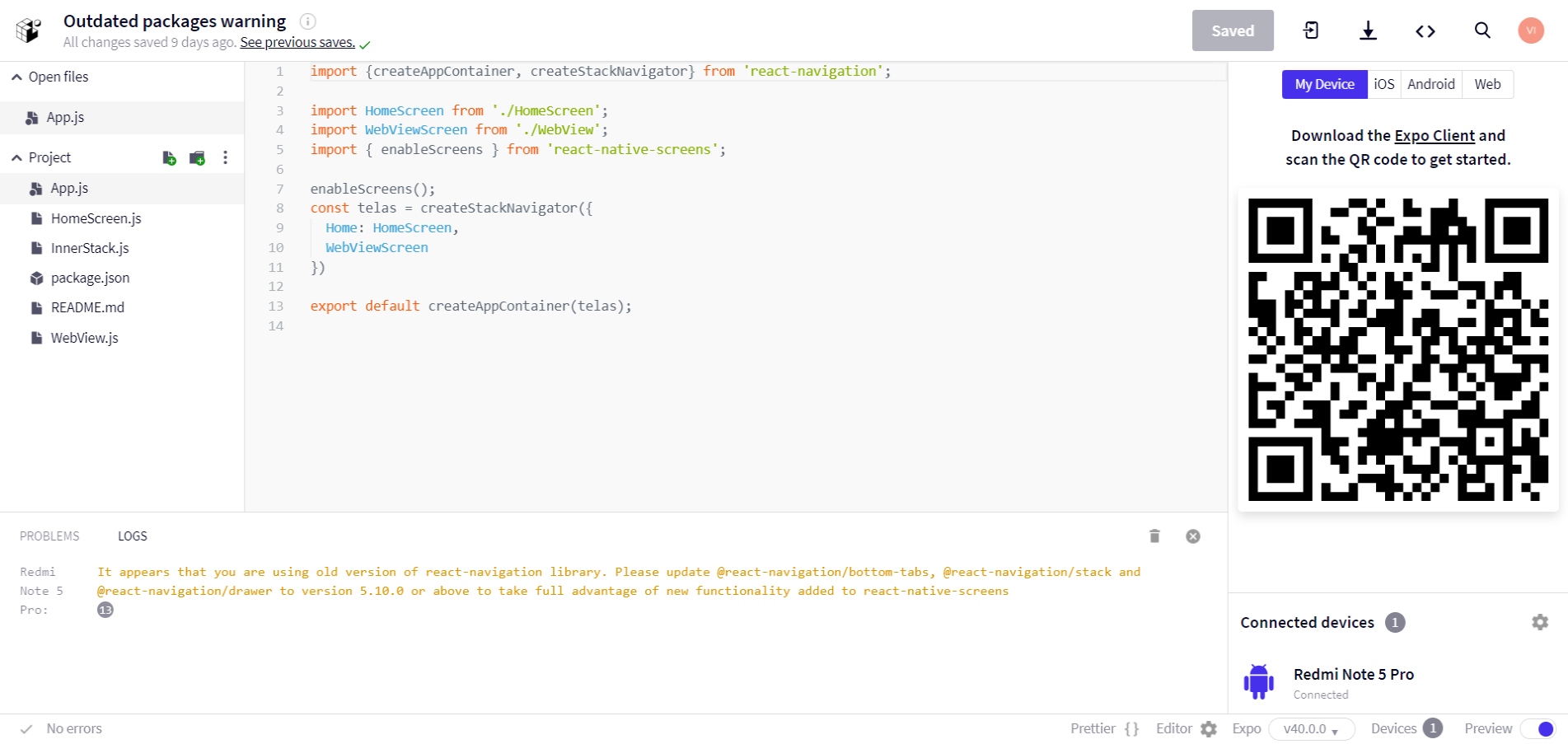Click the react-navigation warning log message
Screen dimensions: 1568x744
pos(619,582)
